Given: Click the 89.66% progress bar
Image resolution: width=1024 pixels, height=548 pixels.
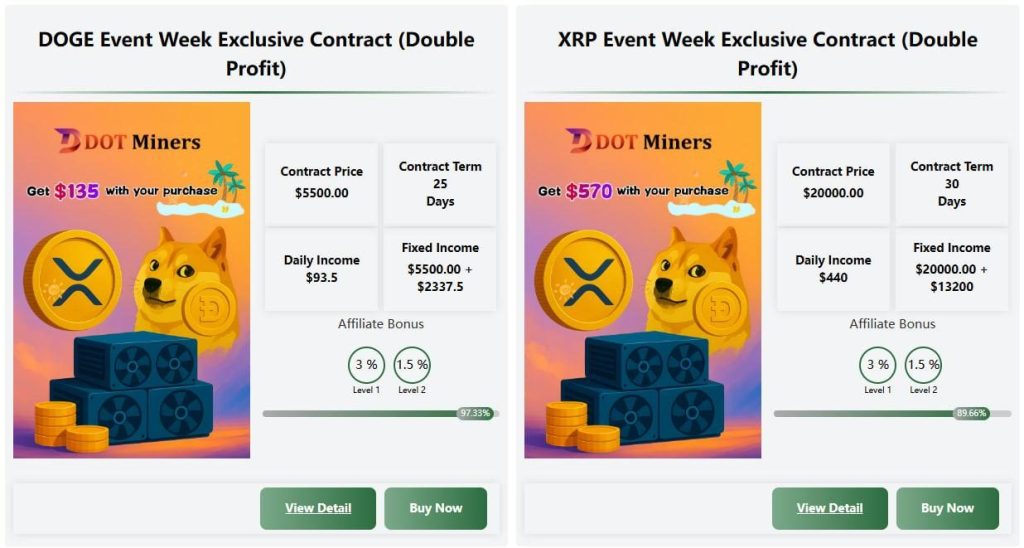Looking at the screenshot, I should click(x=892, y=413).
